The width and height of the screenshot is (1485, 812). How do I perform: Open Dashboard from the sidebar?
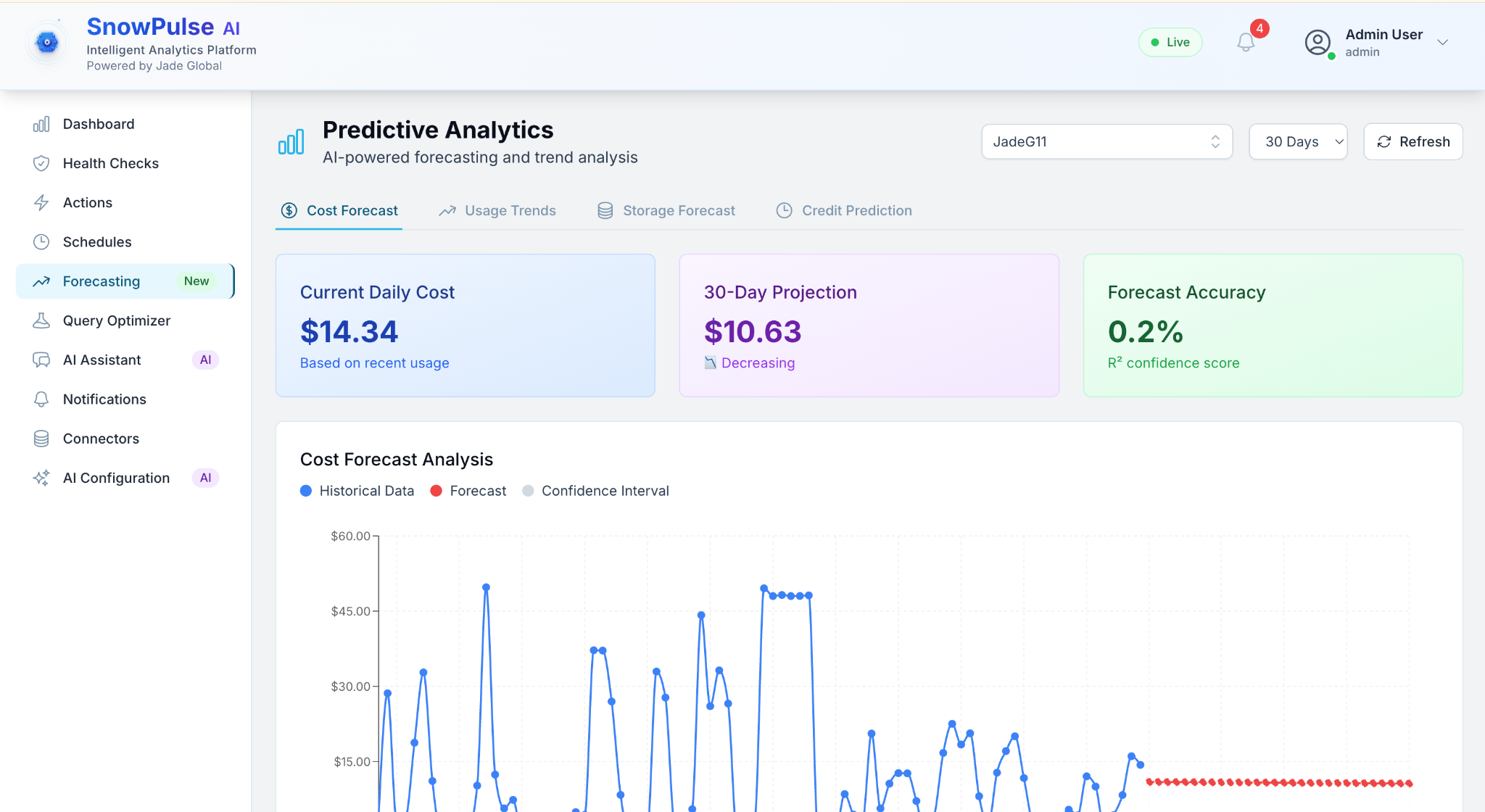(99, 124)
